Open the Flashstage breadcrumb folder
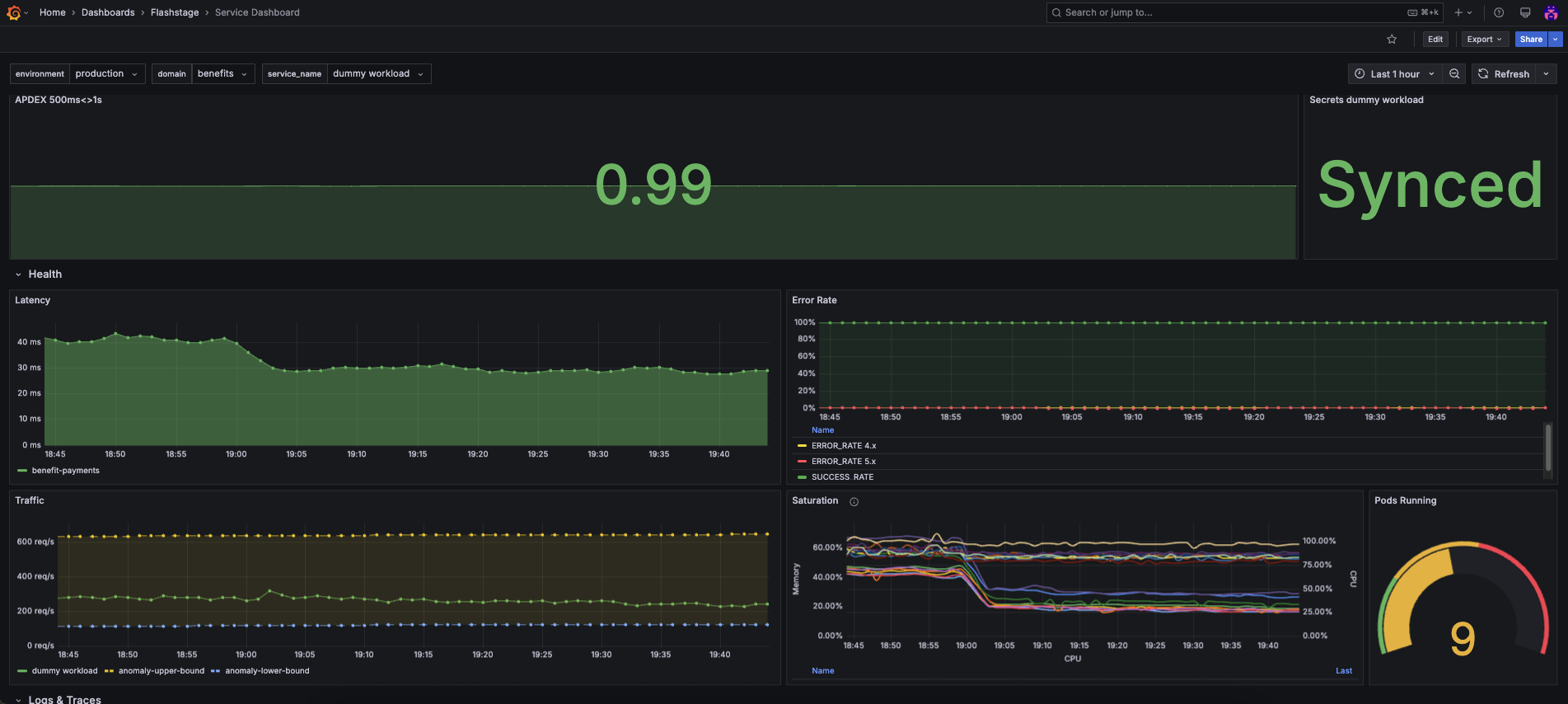Viewport: 1568px width, 704px height. point(175,12)
